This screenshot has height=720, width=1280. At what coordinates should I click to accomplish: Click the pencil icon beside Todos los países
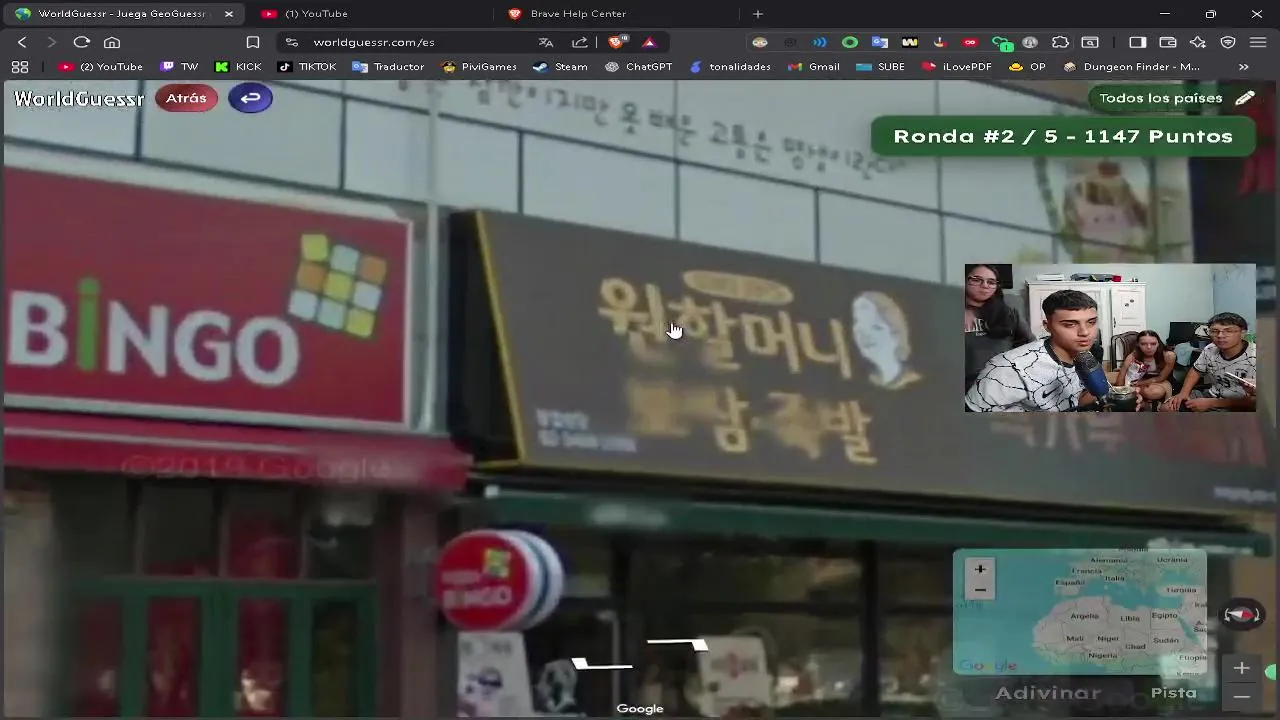pos(1244,98)
